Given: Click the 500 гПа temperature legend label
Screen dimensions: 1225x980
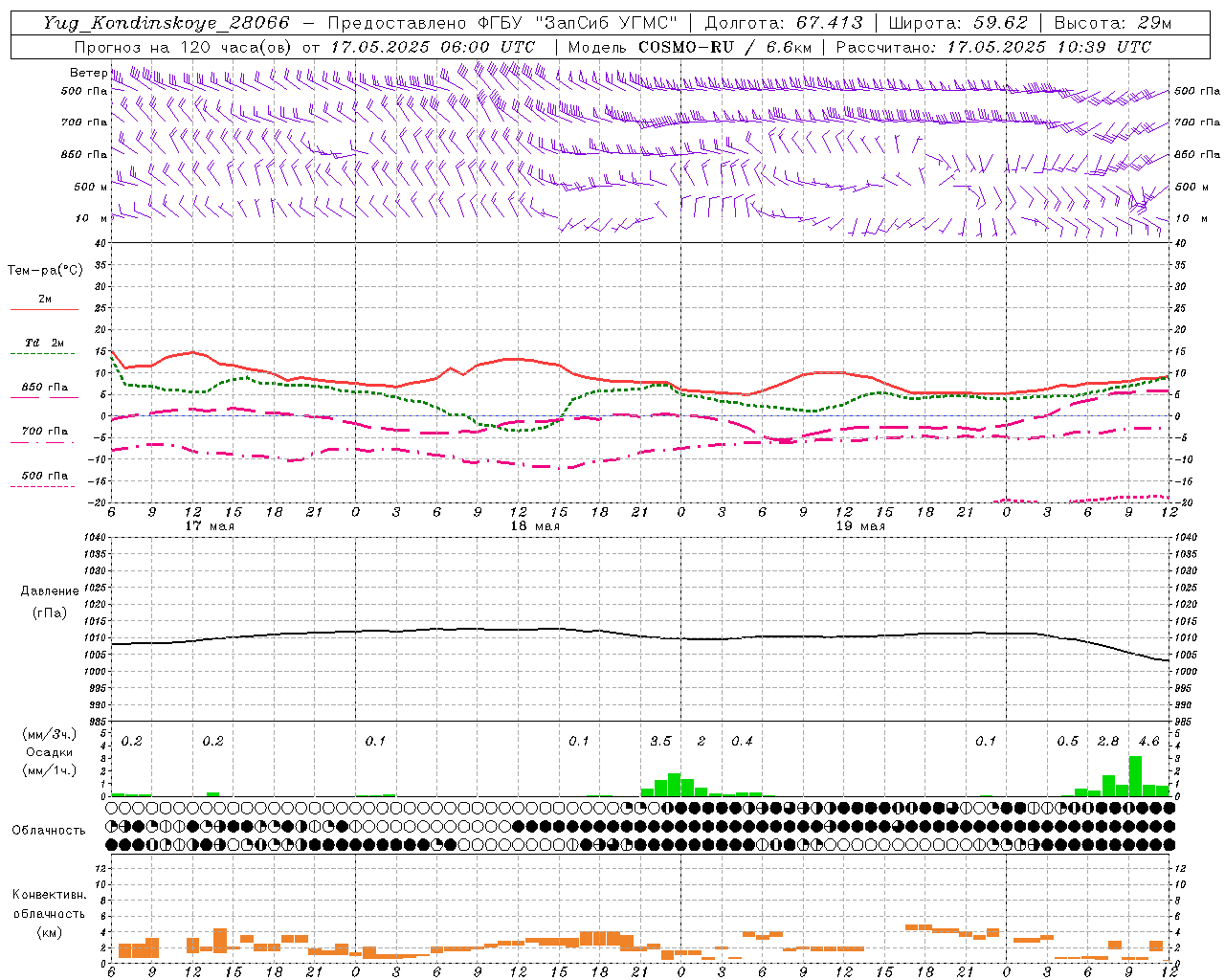Looking at the screenshot, I should click(44, 476).
